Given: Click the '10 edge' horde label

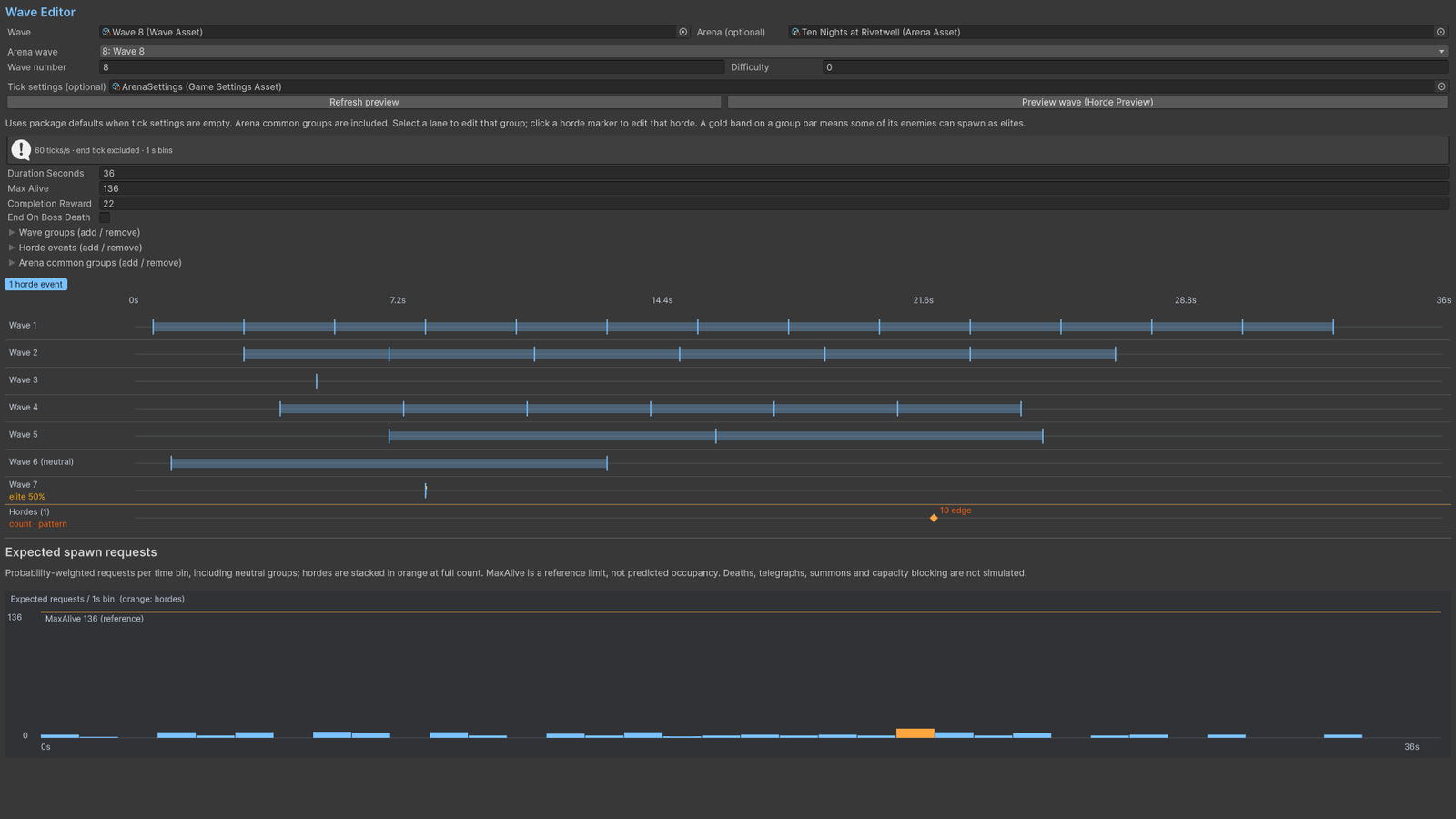Looking at the screenshot, I should tap(955, 511).
